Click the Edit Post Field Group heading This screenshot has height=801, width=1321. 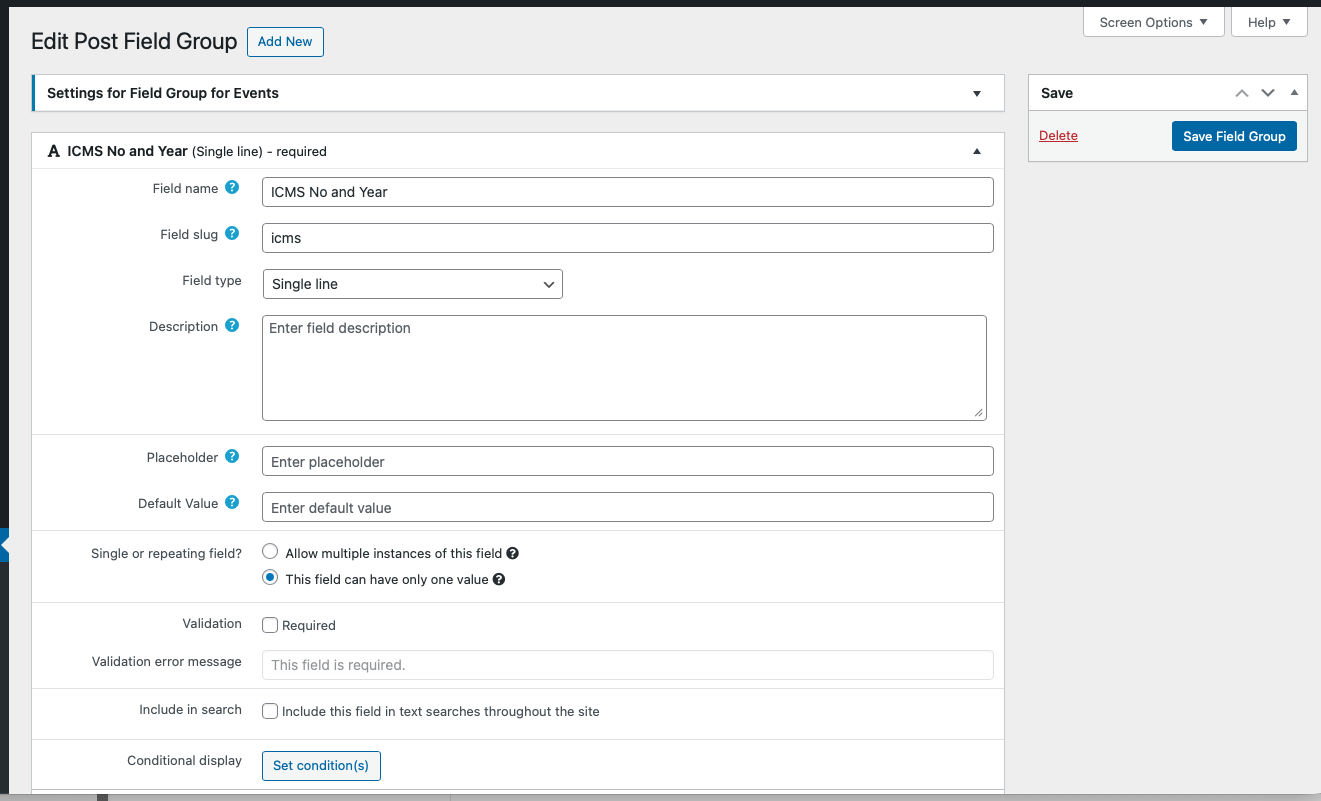(x=134, y=41)
